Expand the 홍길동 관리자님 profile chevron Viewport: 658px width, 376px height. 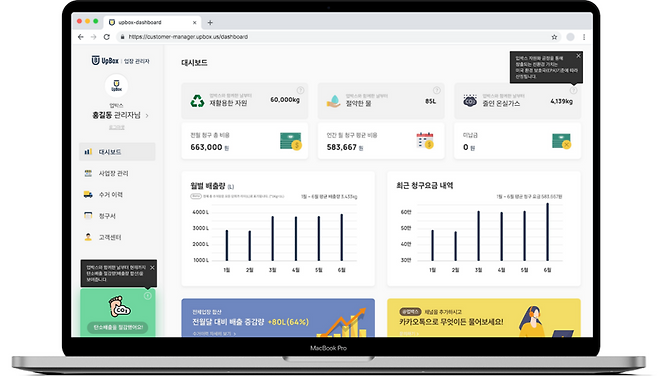[x=147, y=115]
